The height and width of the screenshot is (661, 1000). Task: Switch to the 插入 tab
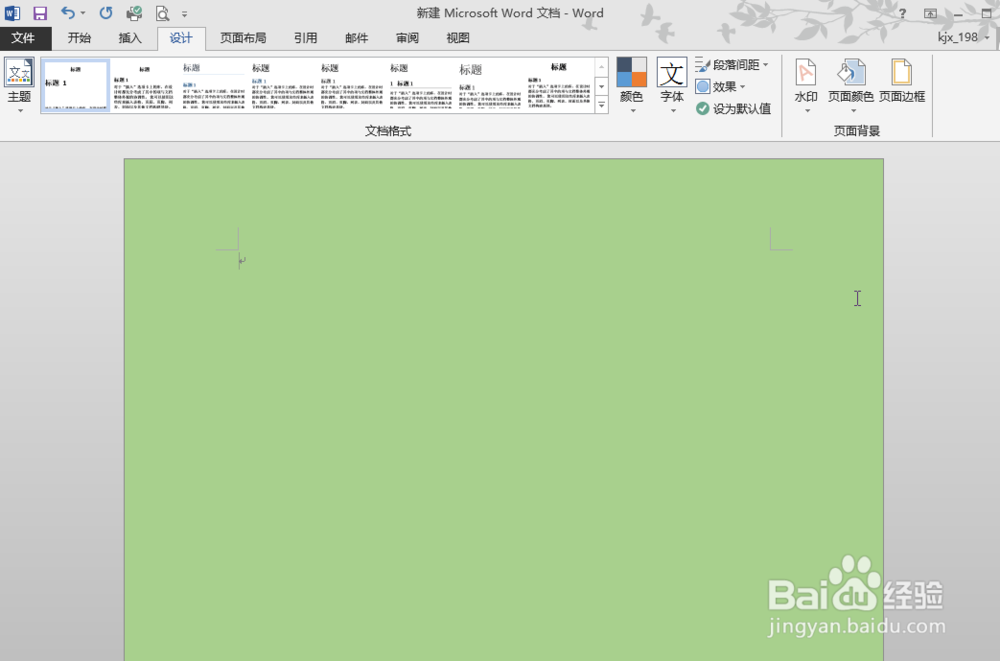(x=130, y=38)
